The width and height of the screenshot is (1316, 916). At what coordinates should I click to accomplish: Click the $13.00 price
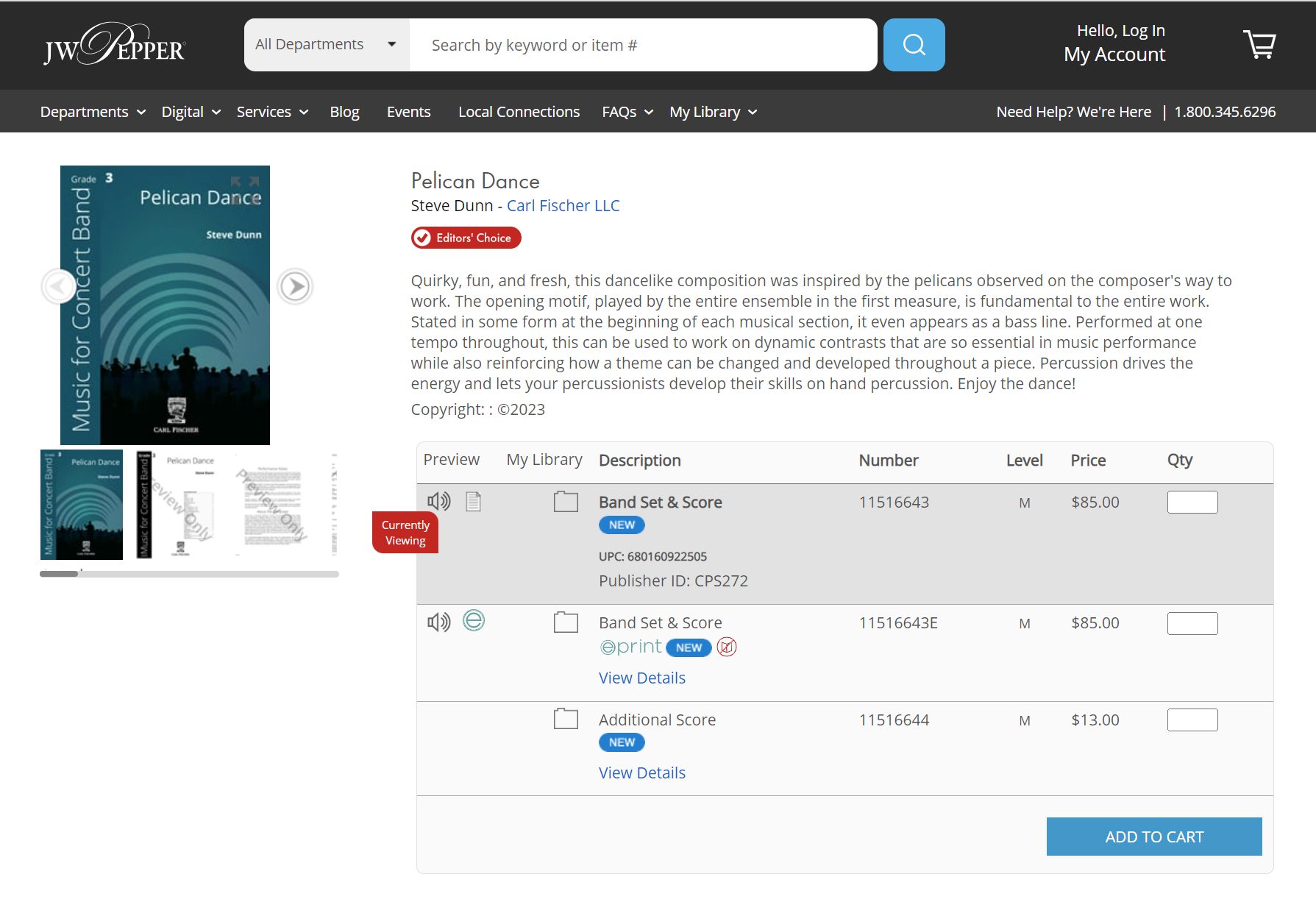click(x=1095, y=720)
